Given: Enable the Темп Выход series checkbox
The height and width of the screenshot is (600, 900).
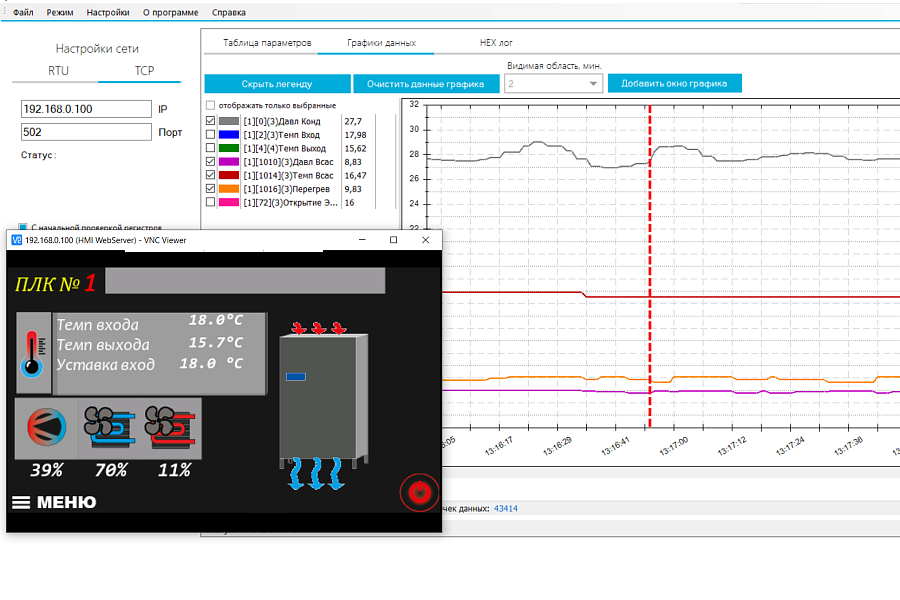Looking at the screenshot, I should (211, 148).
